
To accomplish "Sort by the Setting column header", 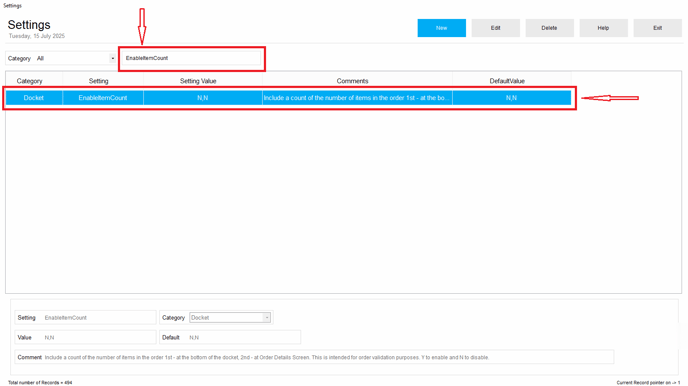I will (98, 81).
